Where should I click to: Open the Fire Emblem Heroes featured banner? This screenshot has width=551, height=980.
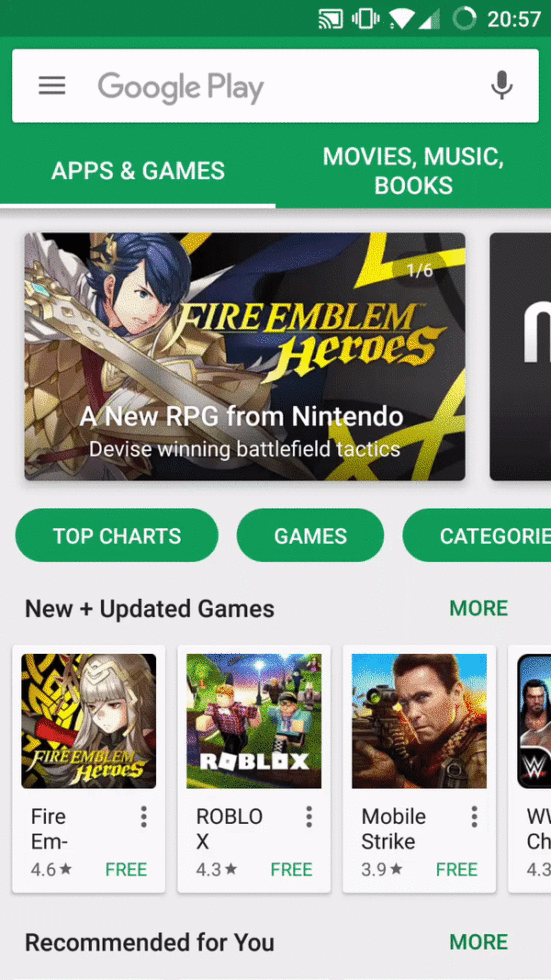pyautogui.click(x=245, y=356)
